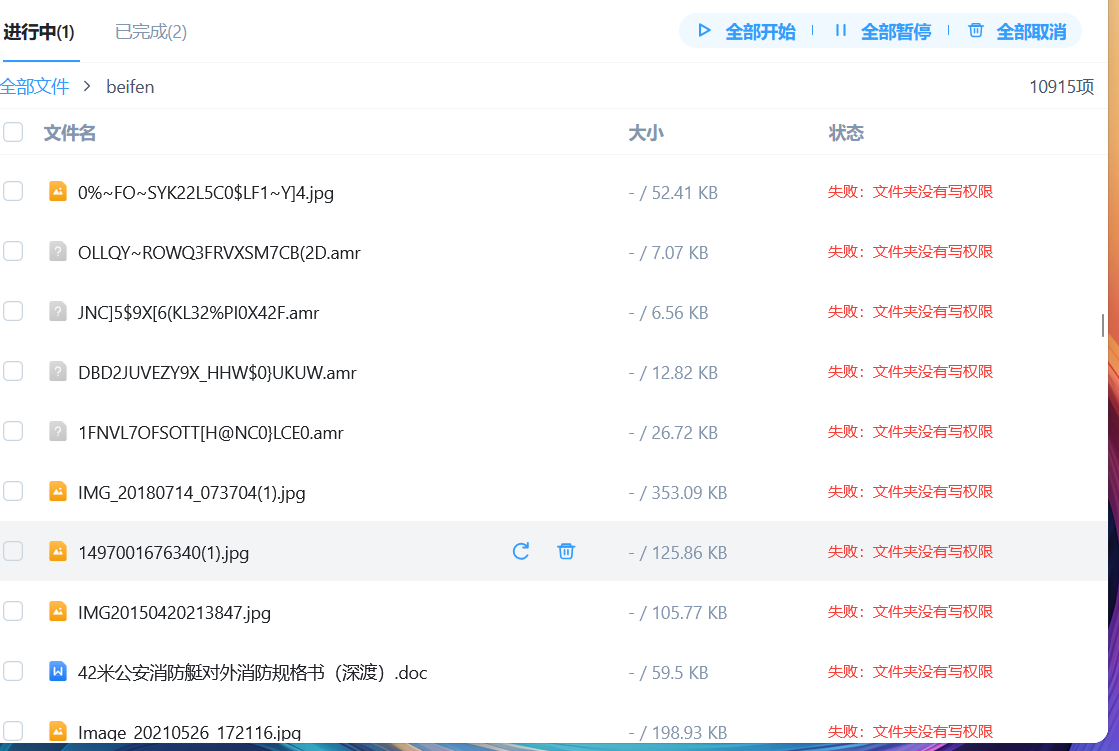This screenshot has height=751, width=1119.
Task: Check the select-all checkbox in the header row
Action: 13,131
